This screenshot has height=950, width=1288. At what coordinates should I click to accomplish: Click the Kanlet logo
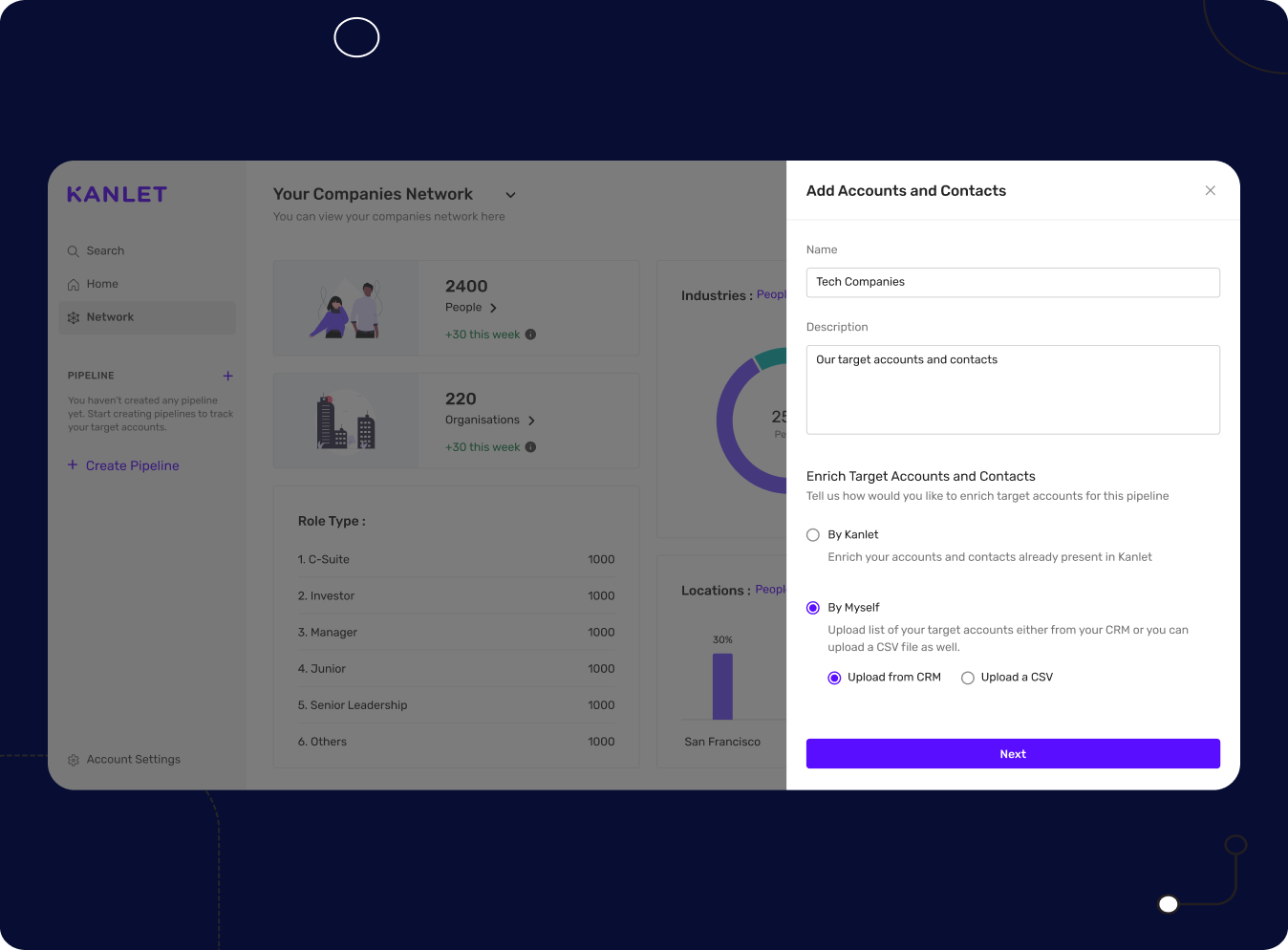click(117, 195)
